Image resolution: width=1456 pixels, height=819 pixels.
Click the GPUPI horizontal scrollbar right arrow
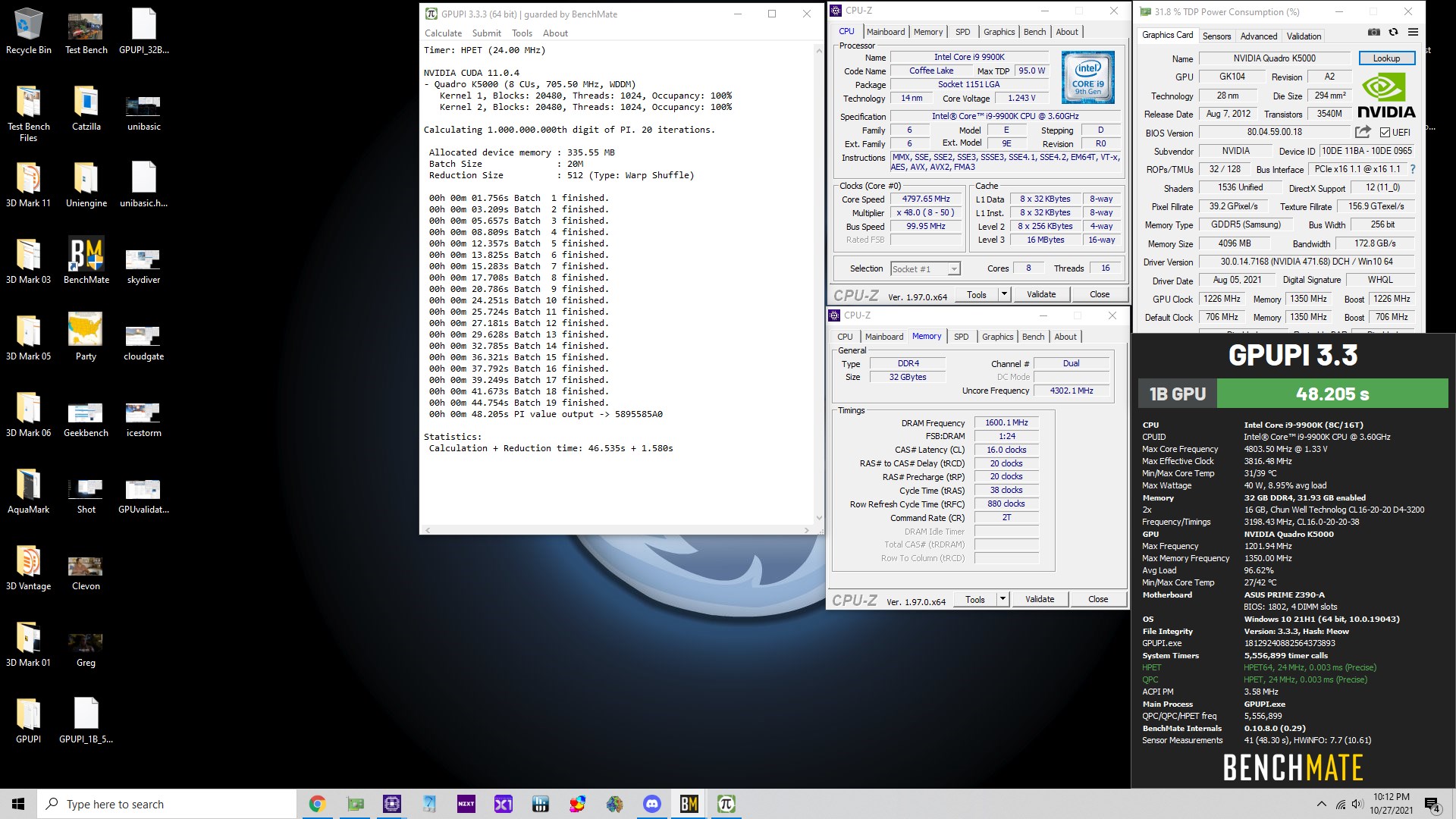click(807, 530)
